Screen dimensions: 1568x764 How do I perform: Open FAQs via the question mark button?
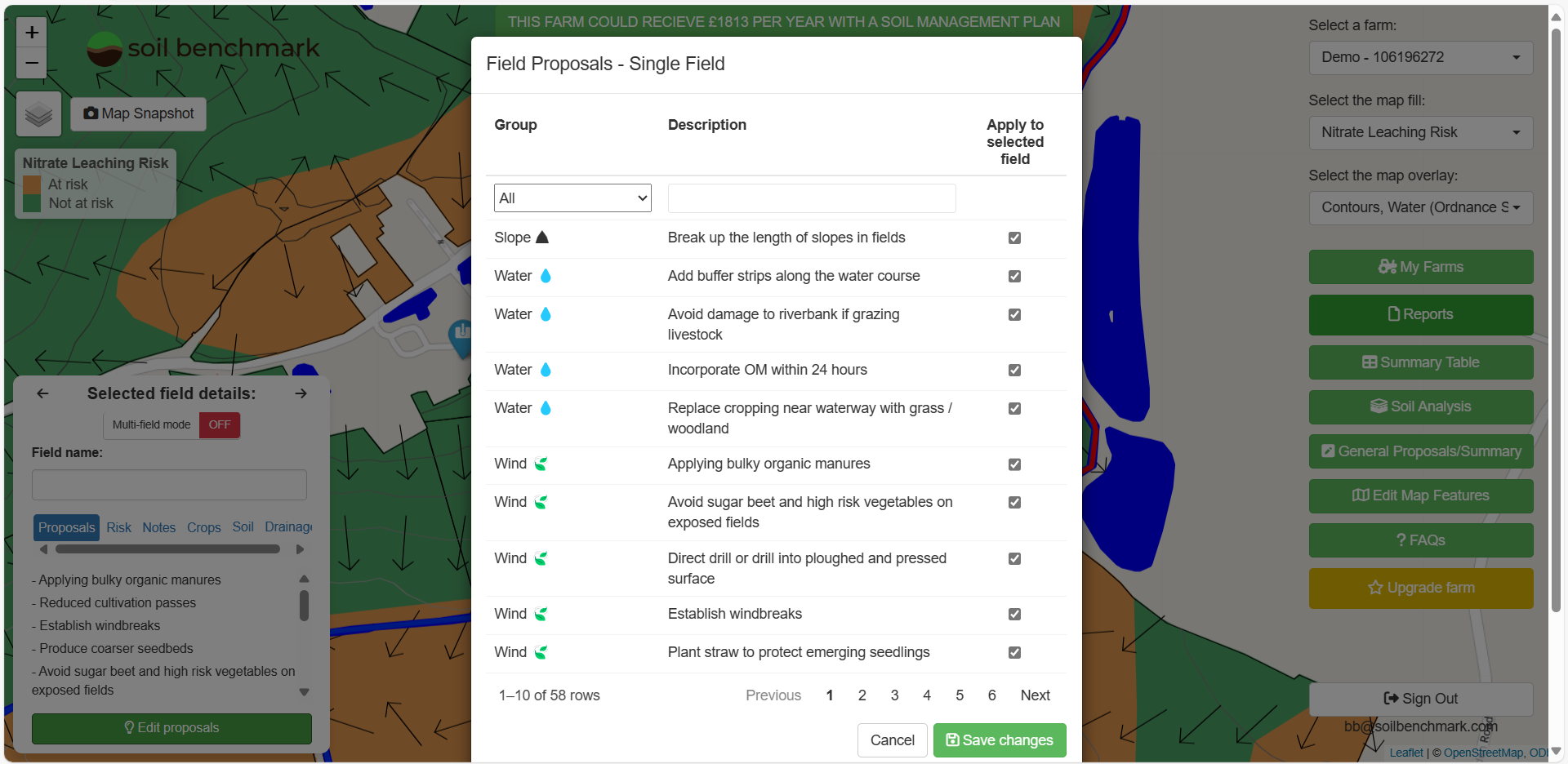point(1420,540)
